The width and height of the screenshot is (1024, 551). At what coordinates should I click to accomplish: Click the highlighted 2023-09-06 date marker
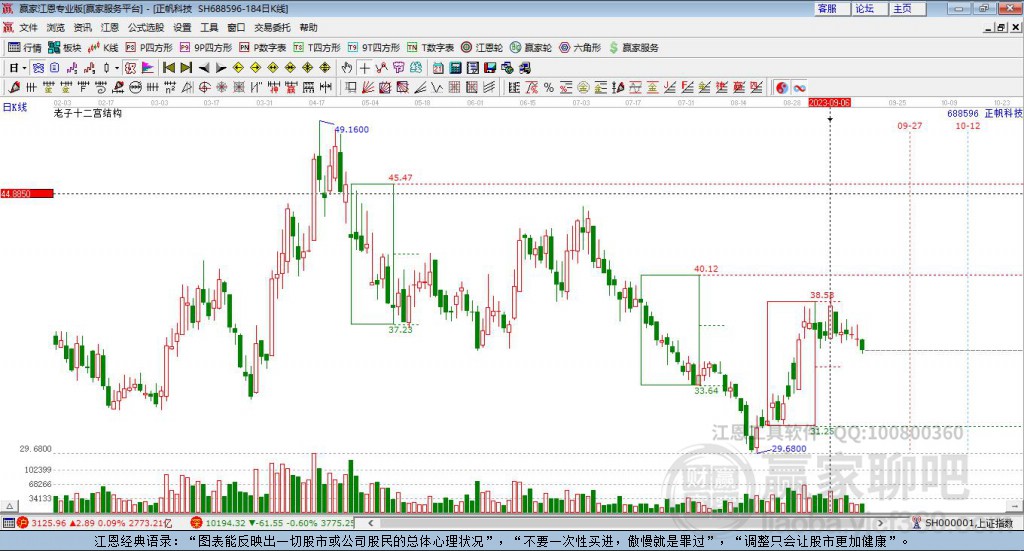coord(829,102)
